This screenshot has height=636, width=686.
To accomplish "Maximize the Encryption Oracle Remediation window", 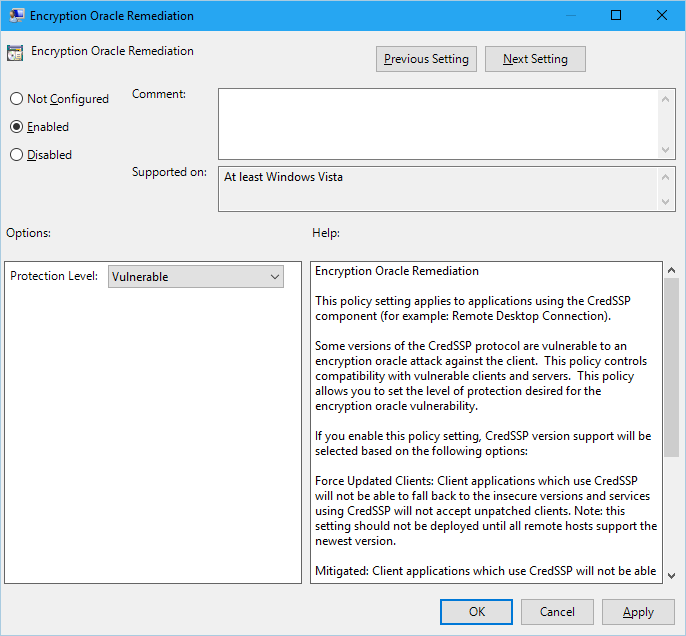I will coord(616,15).
